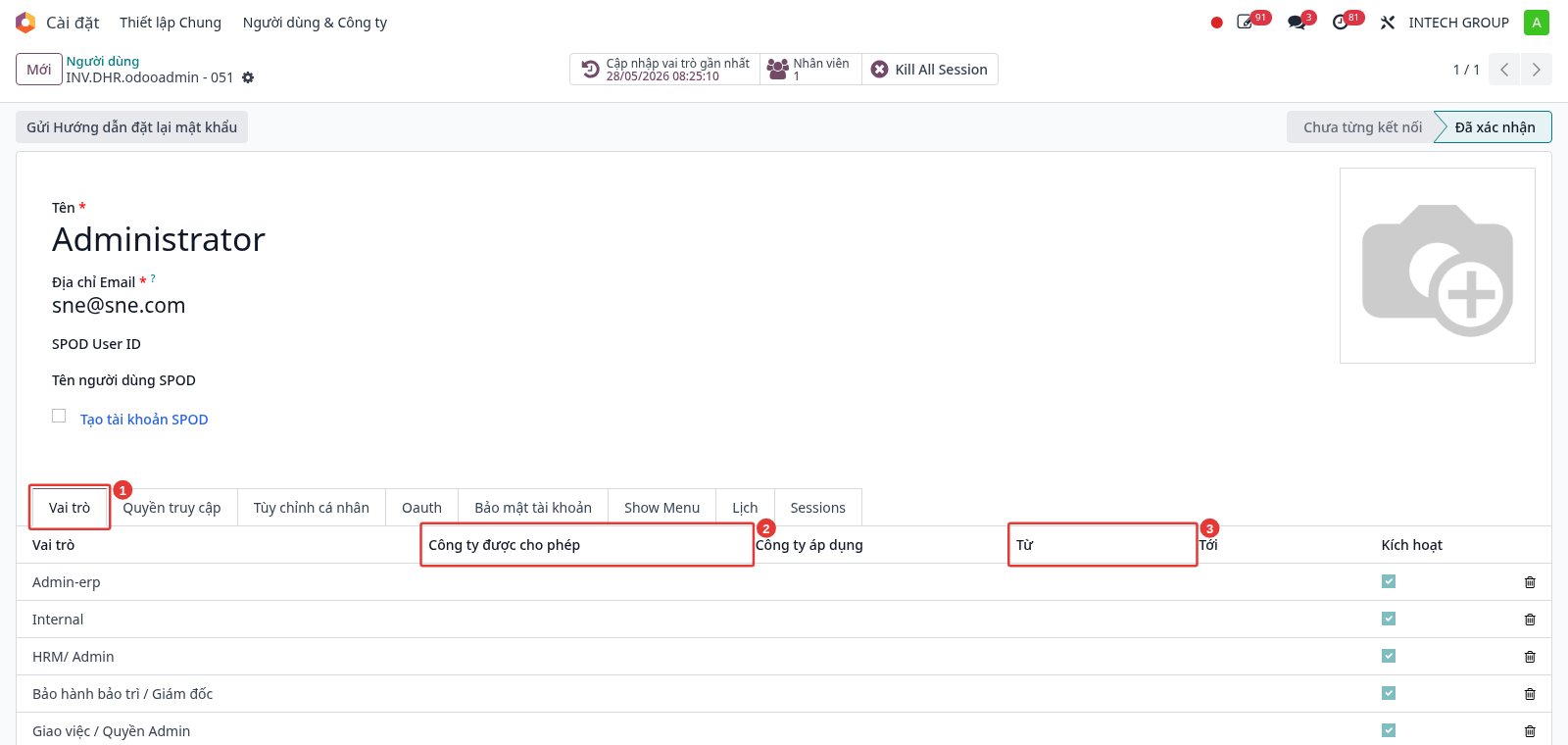Click the red recording status dot
This screenshot has height=745, width=1568.
tap(1216, 23)
